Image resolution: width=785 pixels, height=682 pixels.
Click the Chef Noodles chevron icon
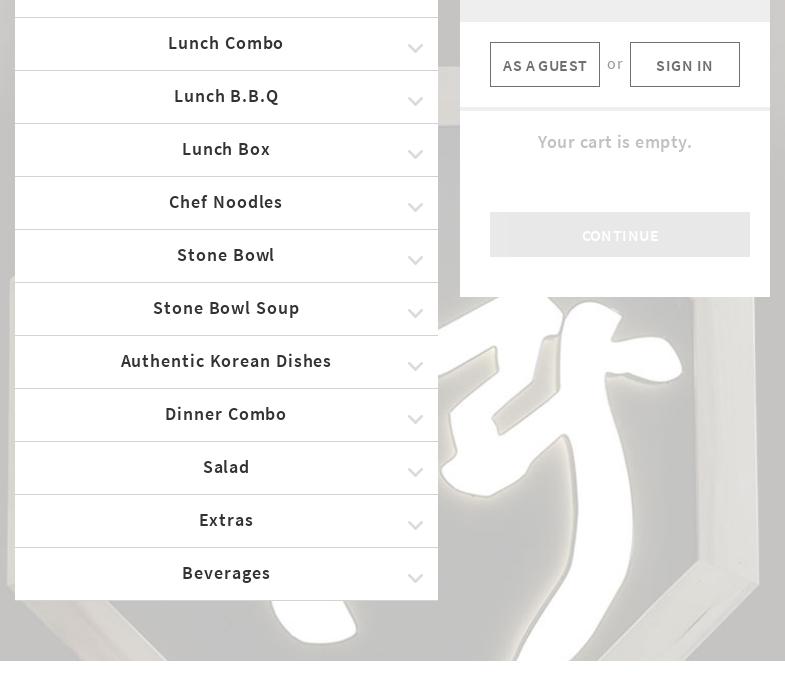tap(415, 207)
